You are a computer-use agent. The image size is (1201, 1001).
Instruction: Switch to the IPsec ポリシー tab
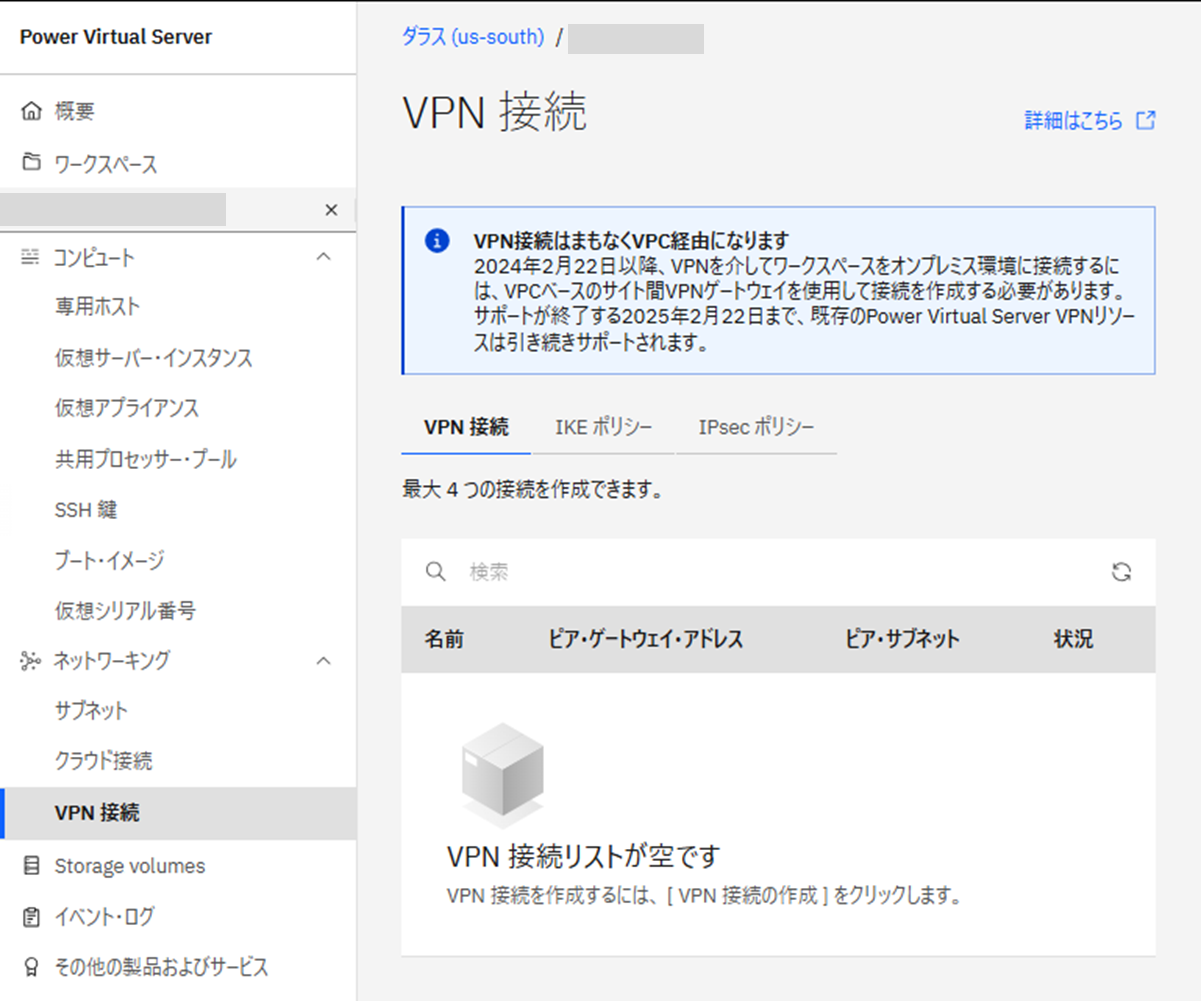(756, 427)
